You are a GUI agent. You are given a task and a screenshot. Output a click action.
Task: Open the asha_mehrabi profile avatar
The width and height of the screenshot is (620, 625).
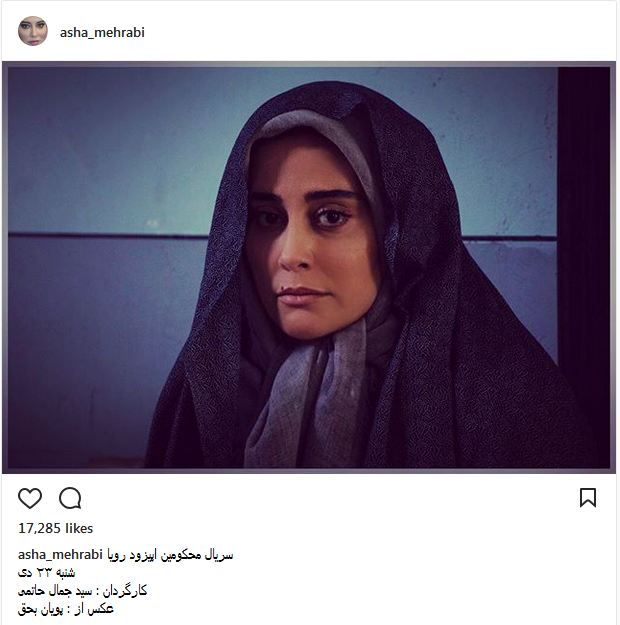point(33,31)
